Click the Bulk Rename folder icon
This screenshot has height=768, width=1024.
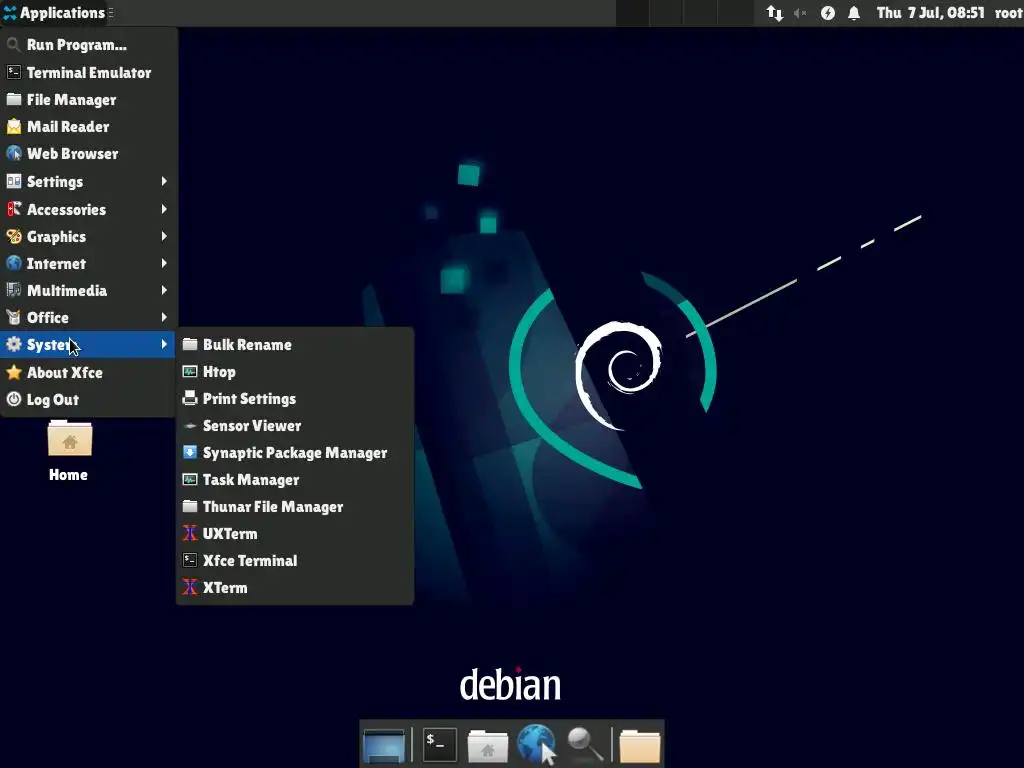(190, 344)
